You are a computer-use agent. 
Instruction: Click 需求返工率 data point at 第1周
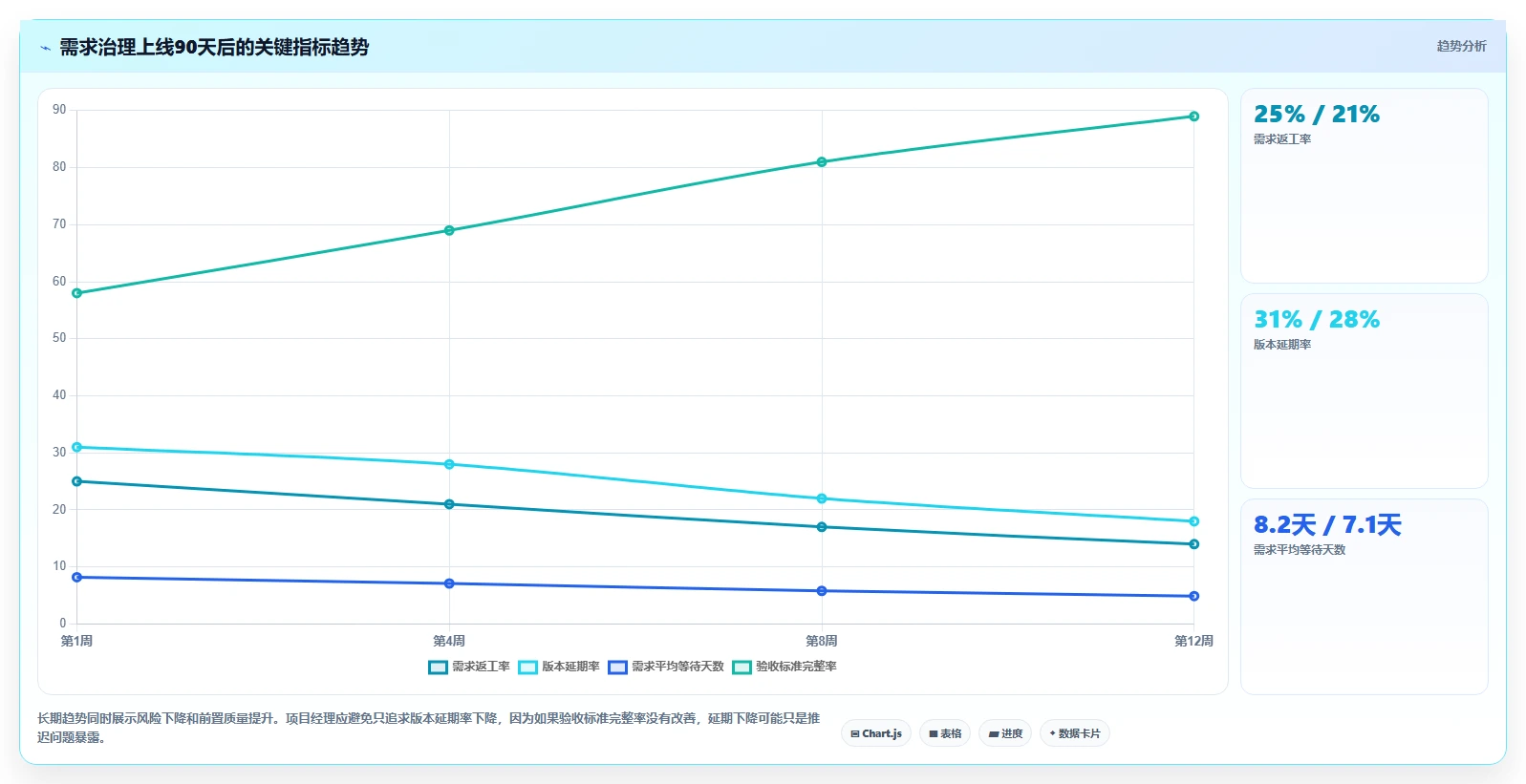tap(77, 481)
